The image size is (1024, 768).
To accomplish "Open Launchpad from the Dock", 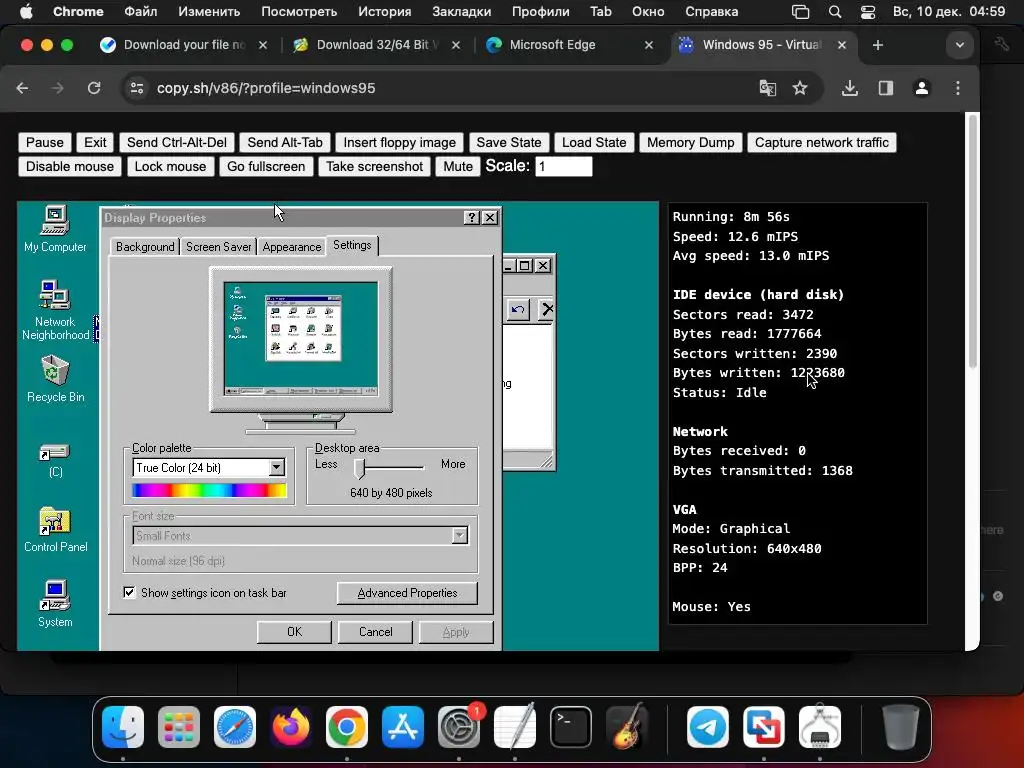I will coord(179,727).
